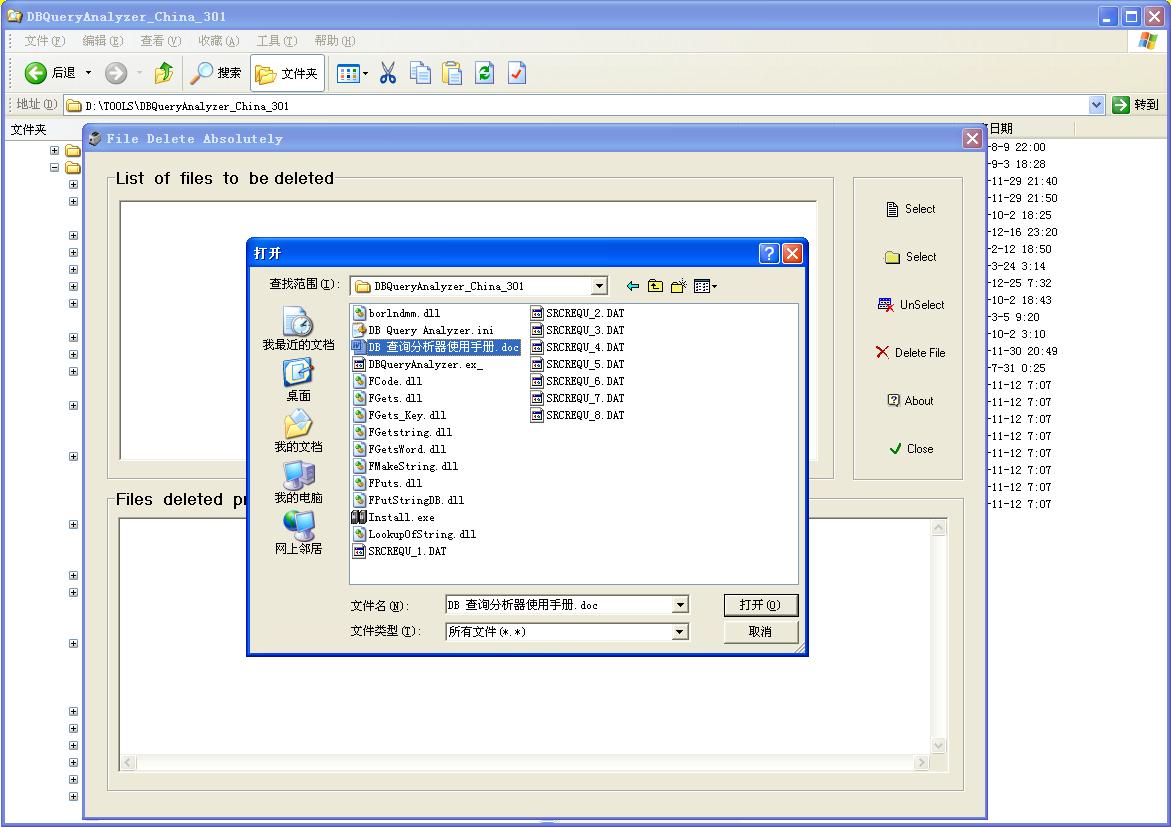1171x827 pixels.
Task: Select LookupOfString.dll file
Action: [x=414, y=534]
